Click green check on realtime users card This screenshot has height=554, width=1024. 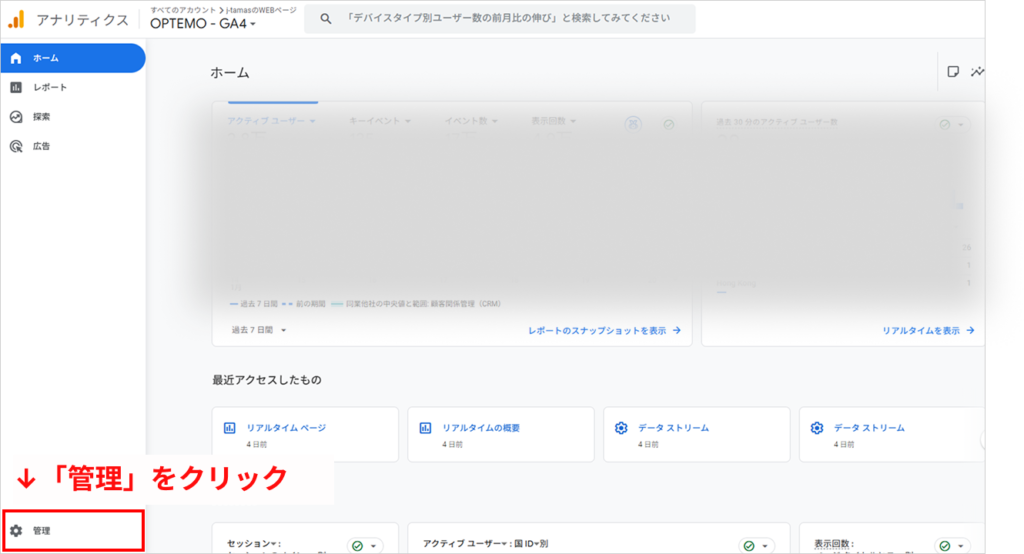tap(944, 124)
